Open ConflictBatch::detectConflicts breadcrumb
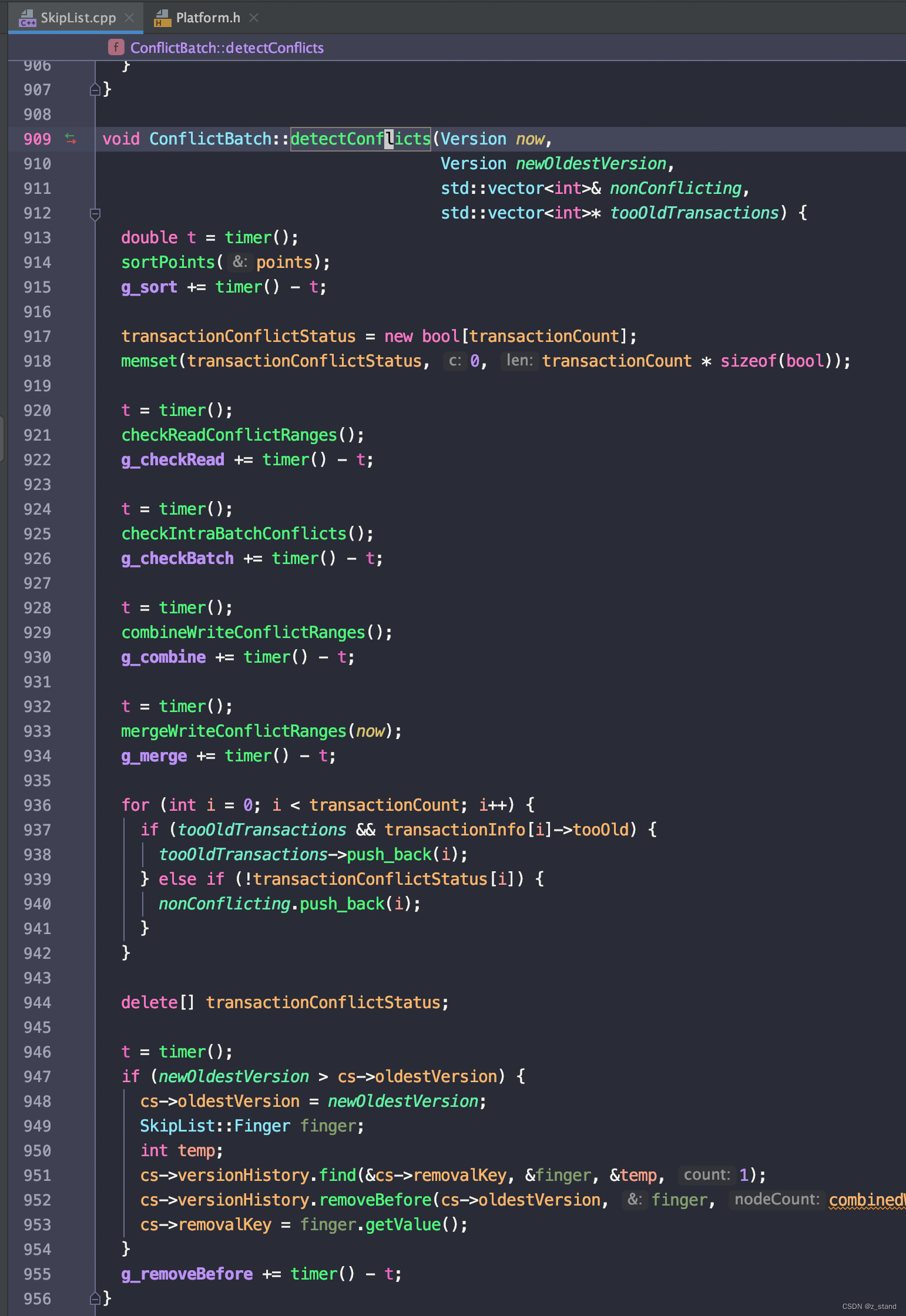 (x=227, y=48)
